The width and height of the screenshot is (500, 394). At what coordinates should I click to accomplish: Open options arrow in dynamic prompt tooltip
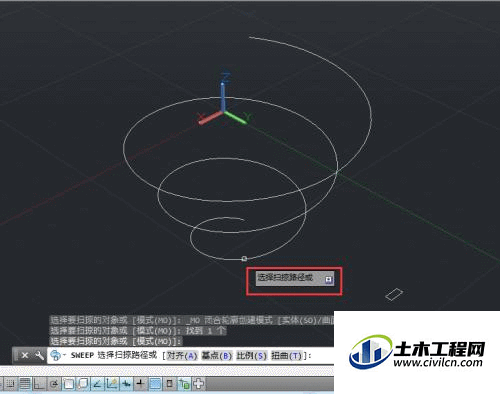click(329, 280)
